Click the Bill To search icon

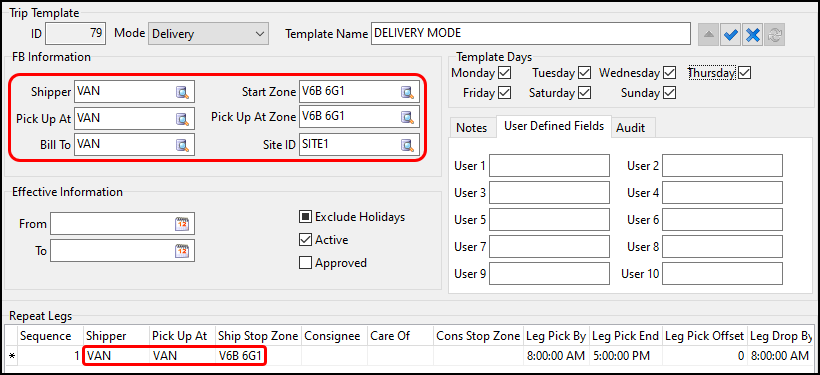(182, 145)
